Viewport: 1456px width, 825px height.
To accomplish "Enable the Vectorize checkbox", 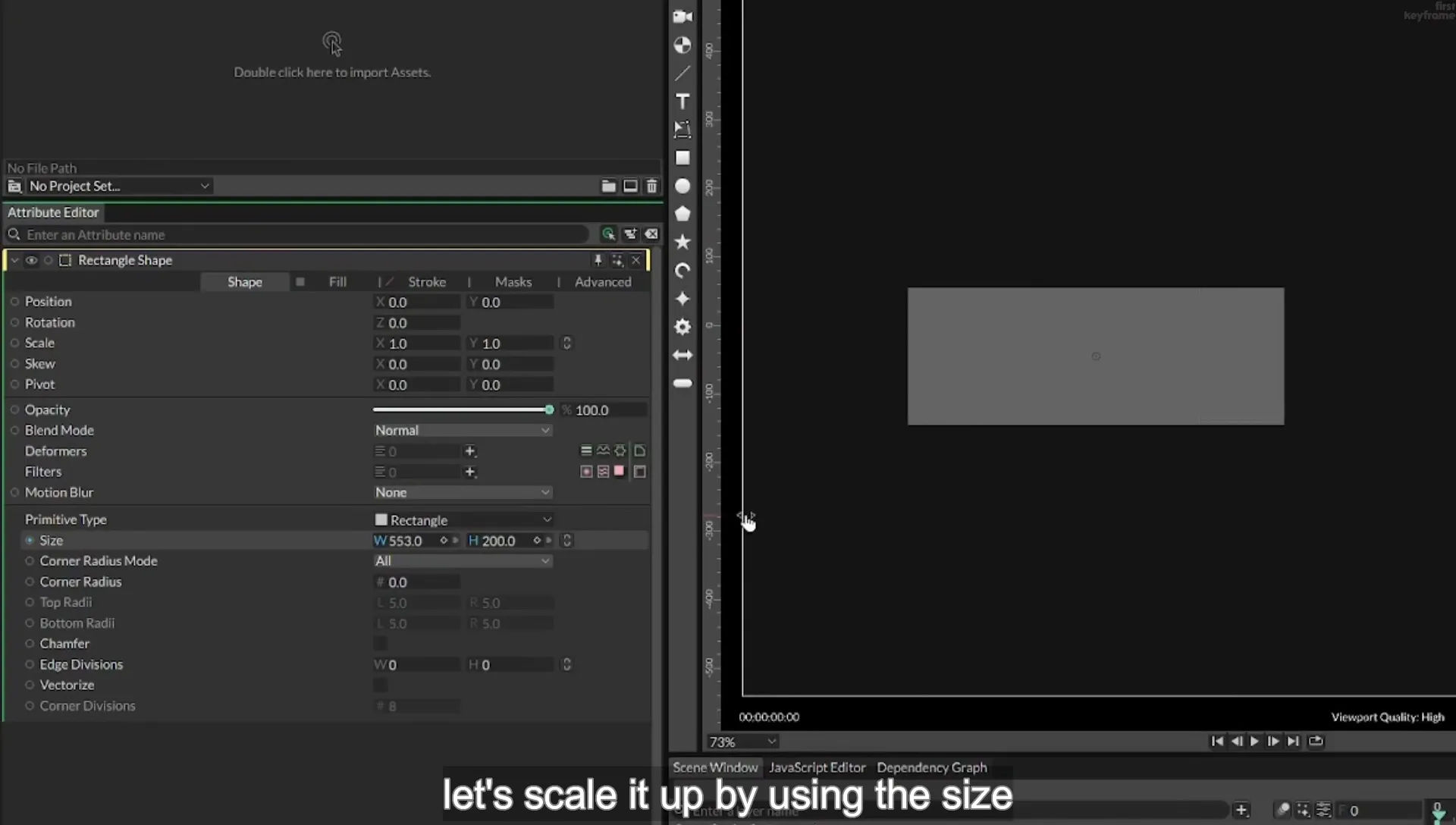I will [x=380, y=685].
